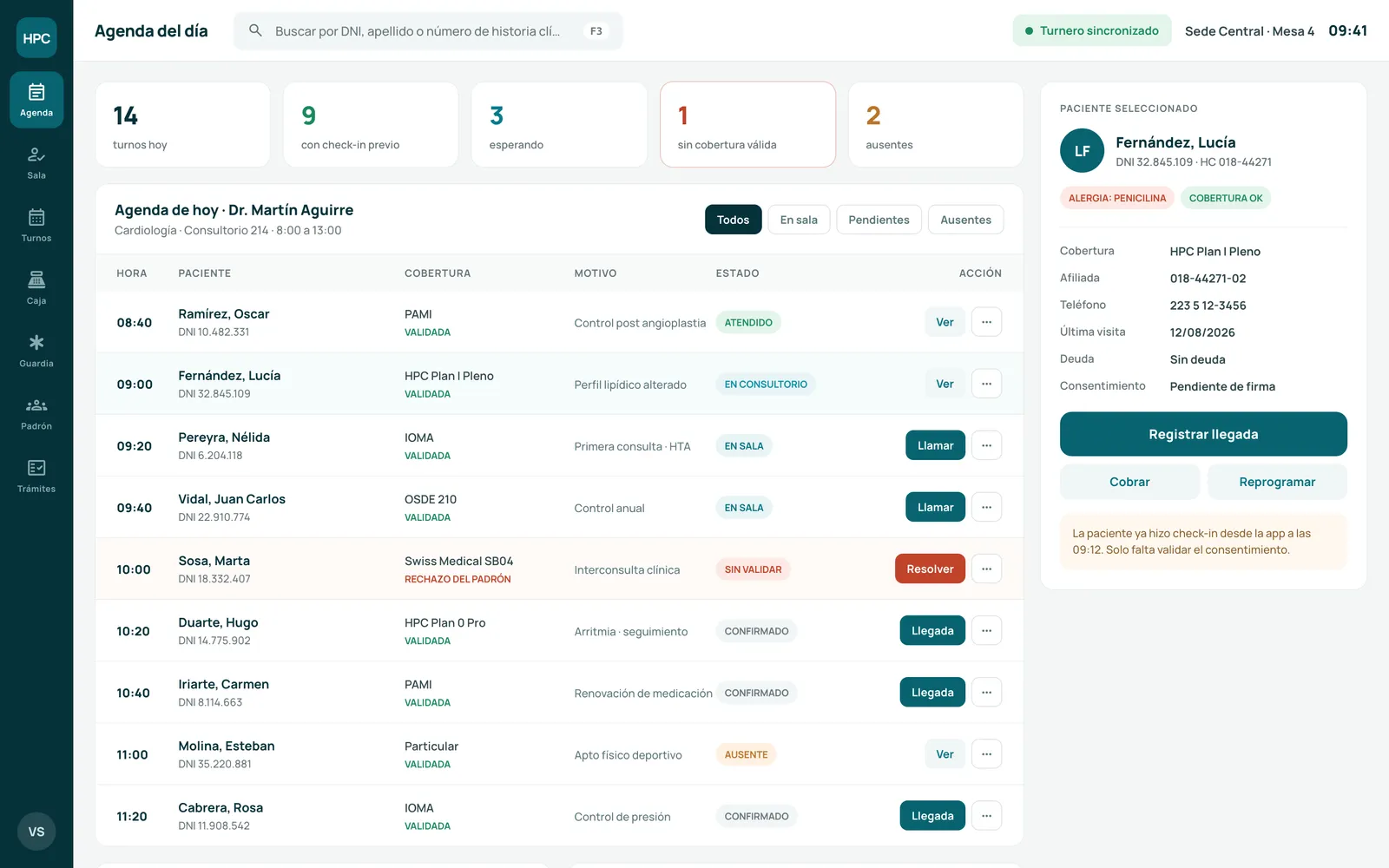The width and height of the screenshot is (1389, 868).
Task: Open the Caja register section
Action: click(36, 287)
